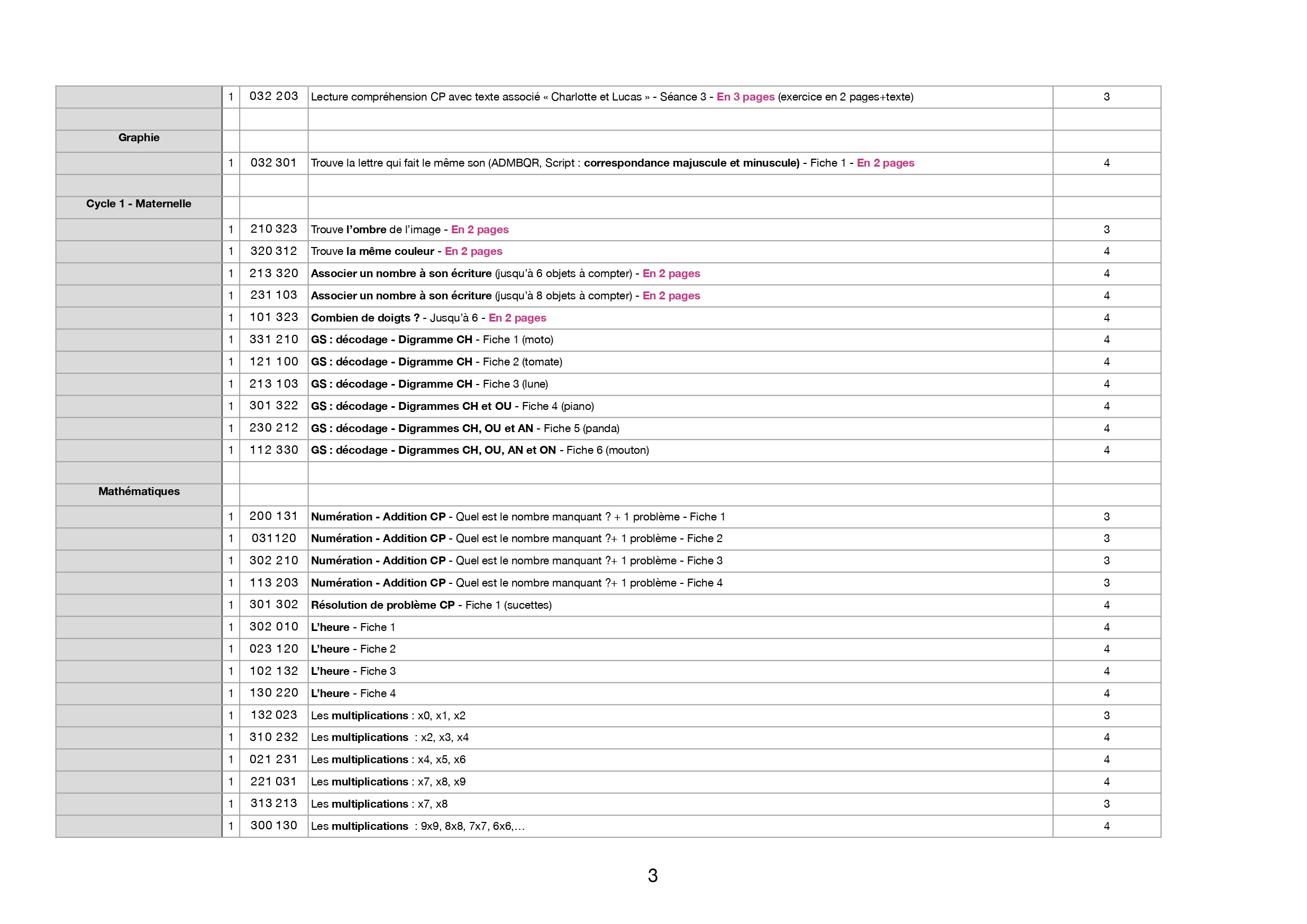Select code 130 220
1307x924 pixels.
click(274, 692)
